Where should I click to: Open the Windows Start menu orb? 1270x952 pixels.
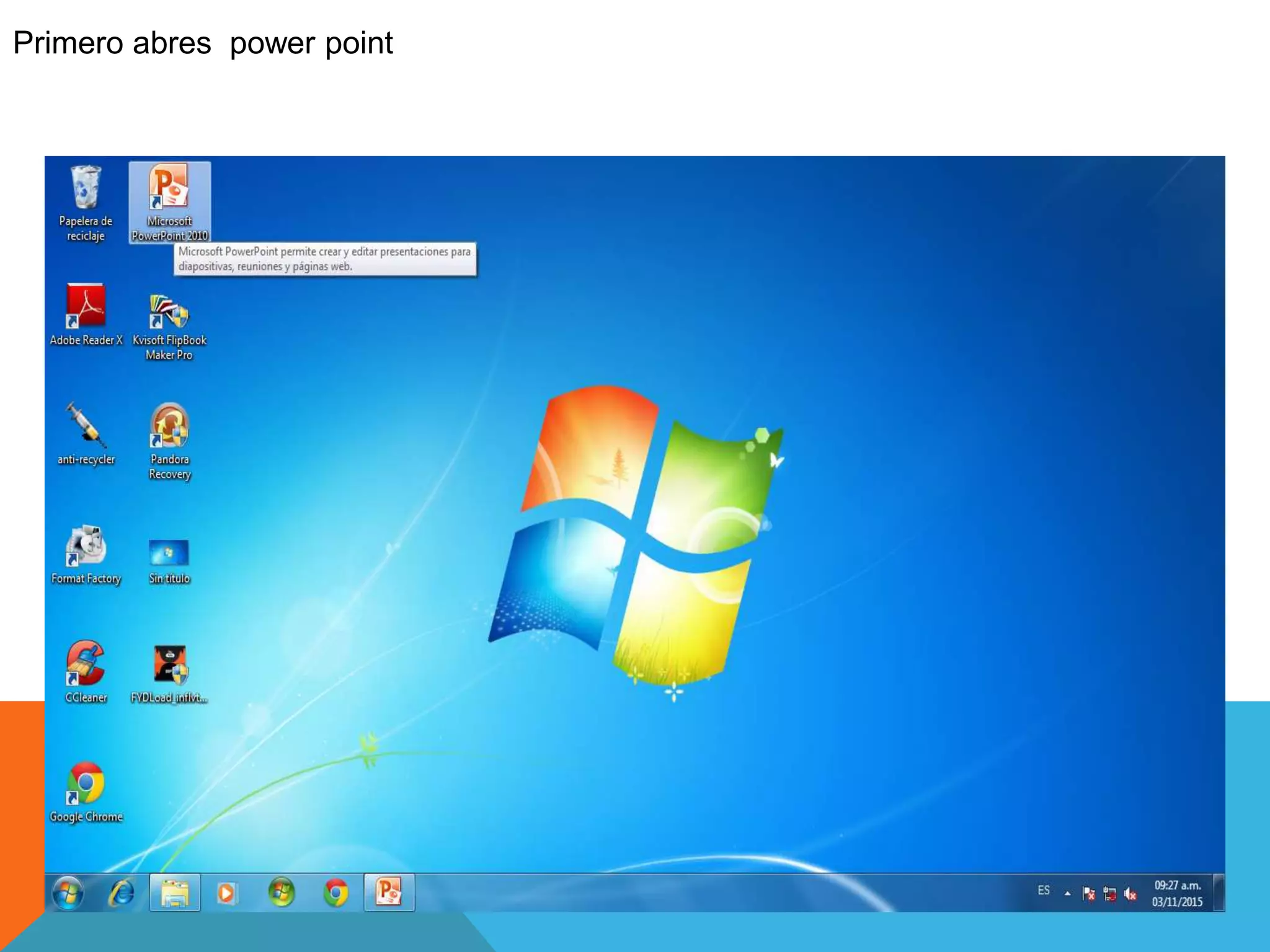[68, 893]
